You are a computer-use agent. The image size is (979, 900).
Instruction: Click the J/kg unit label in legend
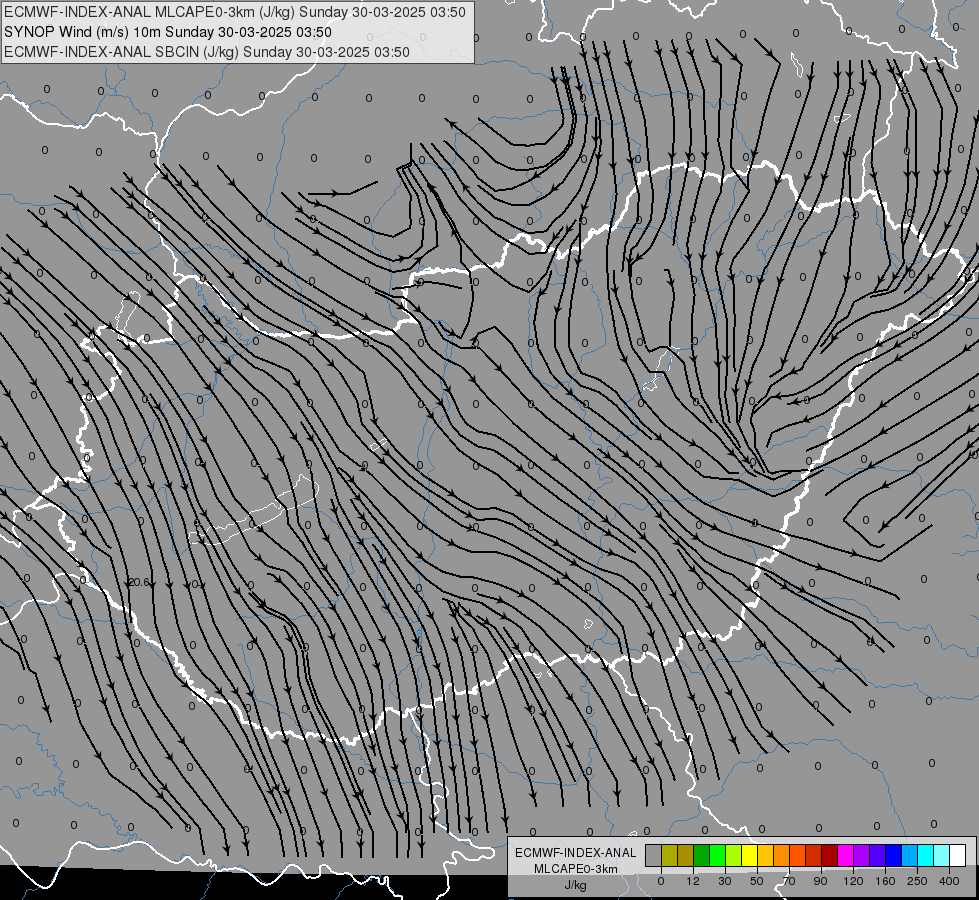tap(576, 885)
